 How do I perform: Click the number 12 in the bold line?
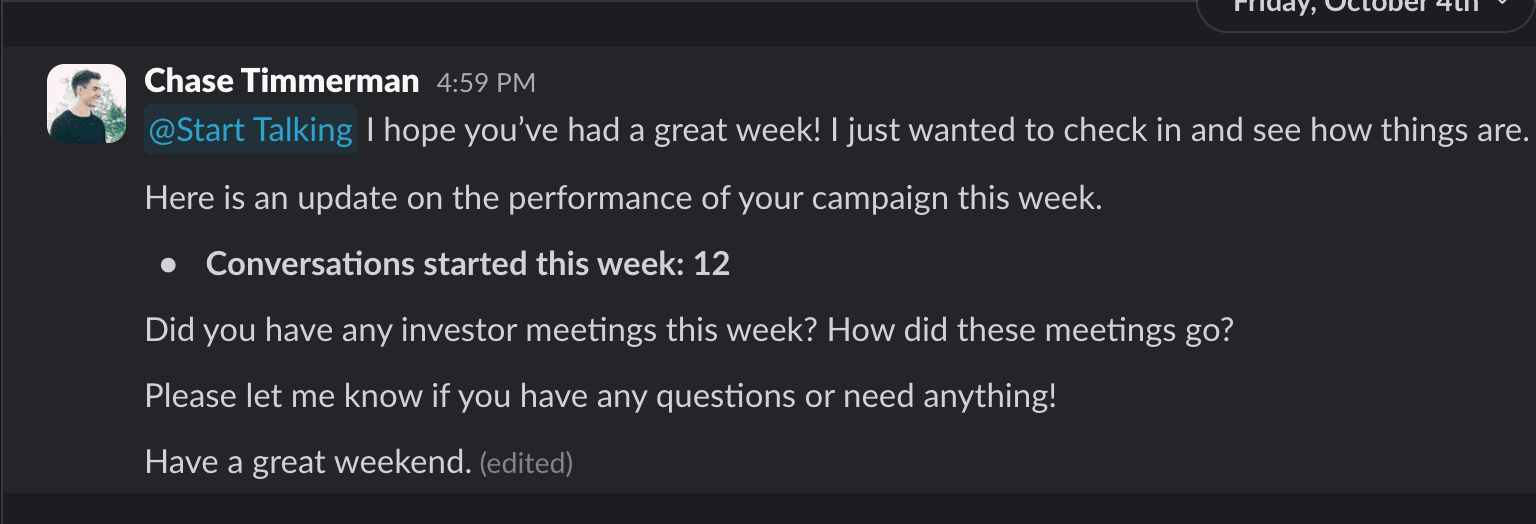click(711, 264)
